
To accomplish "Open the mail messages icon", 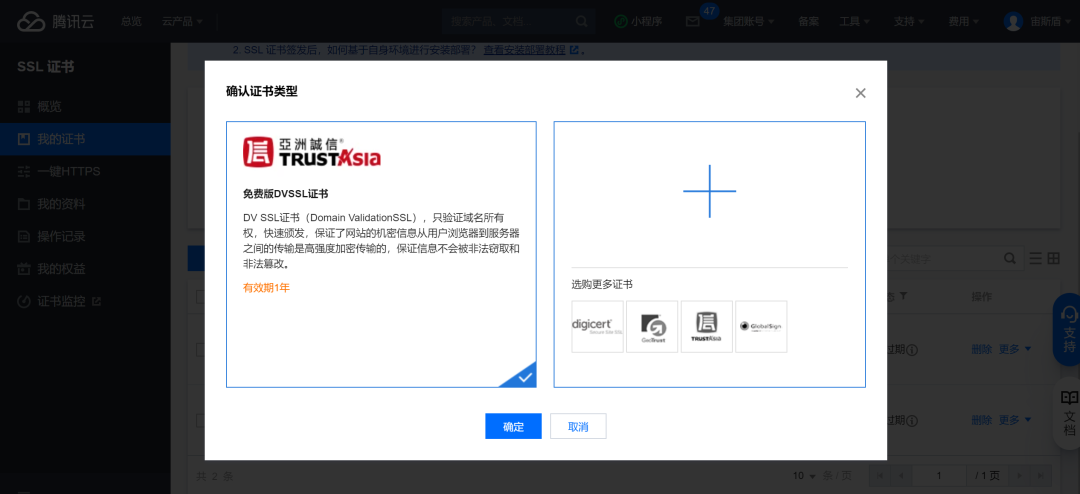I will click(x=692, y=21).
